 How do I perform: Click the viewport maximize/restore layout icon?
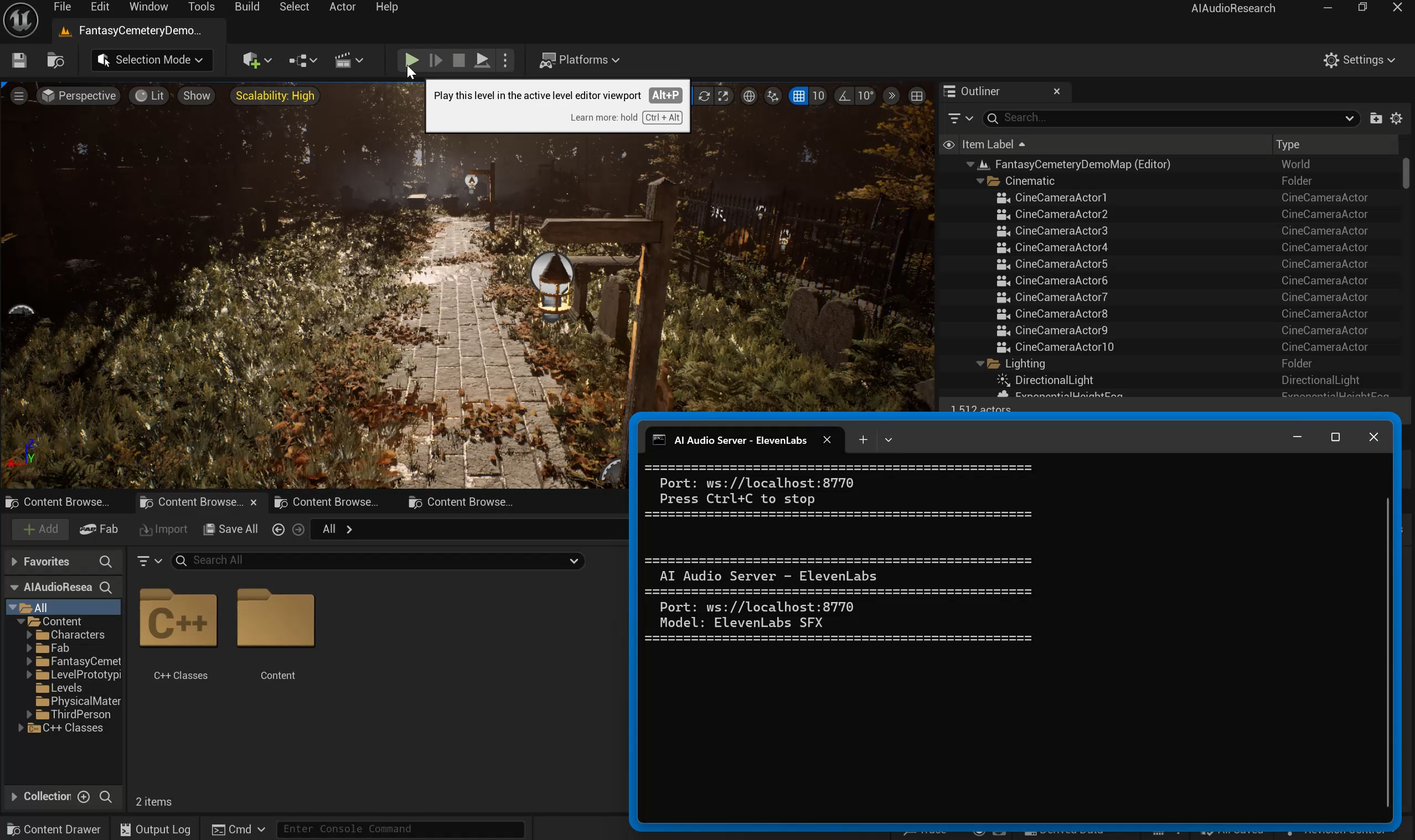(x=917, y=96)
